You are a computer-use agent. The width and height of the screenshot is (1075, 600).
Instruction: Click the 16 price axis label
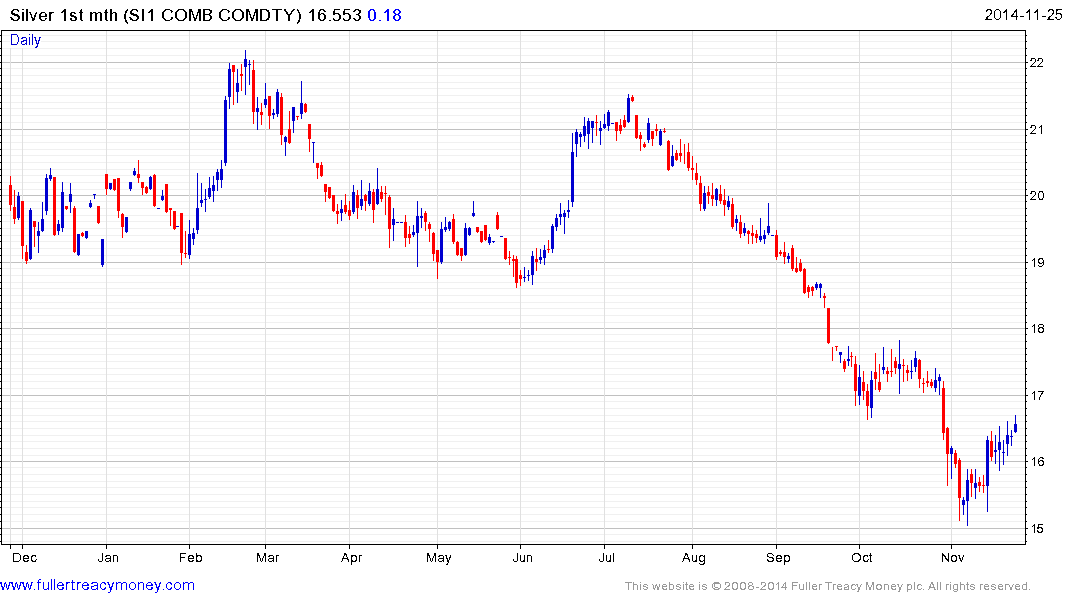1037,462
